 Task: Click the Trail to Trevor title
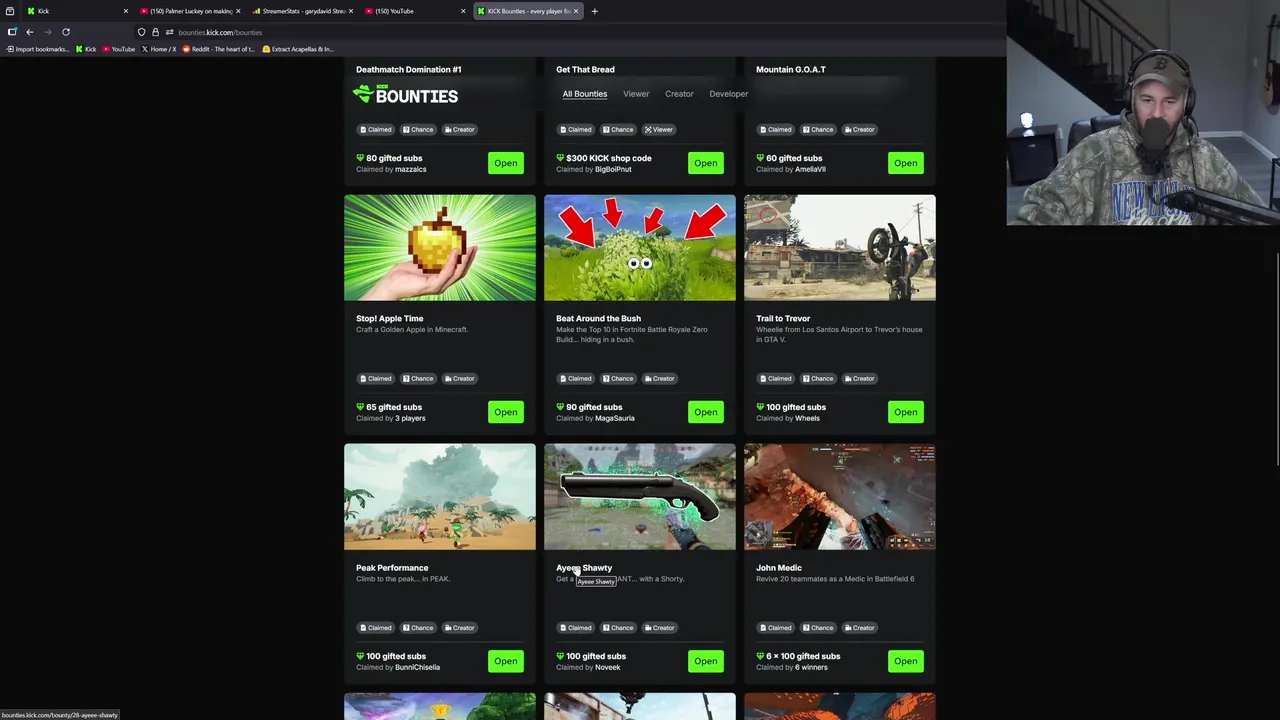(x=783, y=319)
